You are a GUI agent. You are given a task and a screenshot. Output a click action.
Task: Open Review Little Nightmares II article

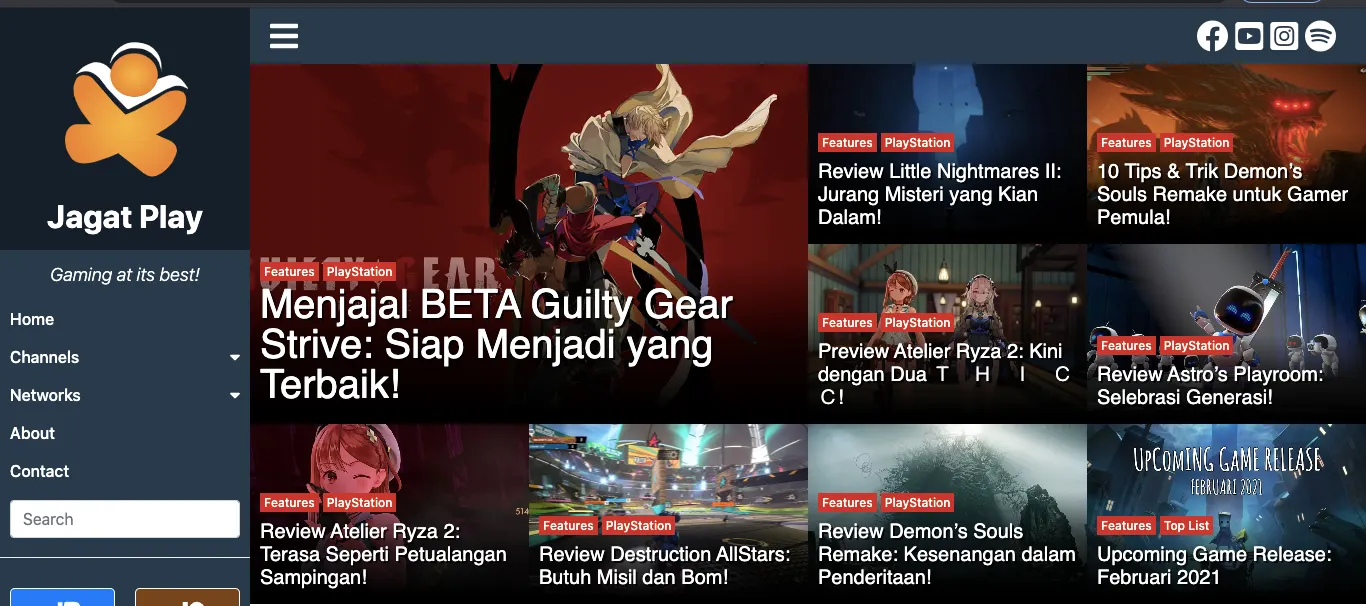[940, 194]
